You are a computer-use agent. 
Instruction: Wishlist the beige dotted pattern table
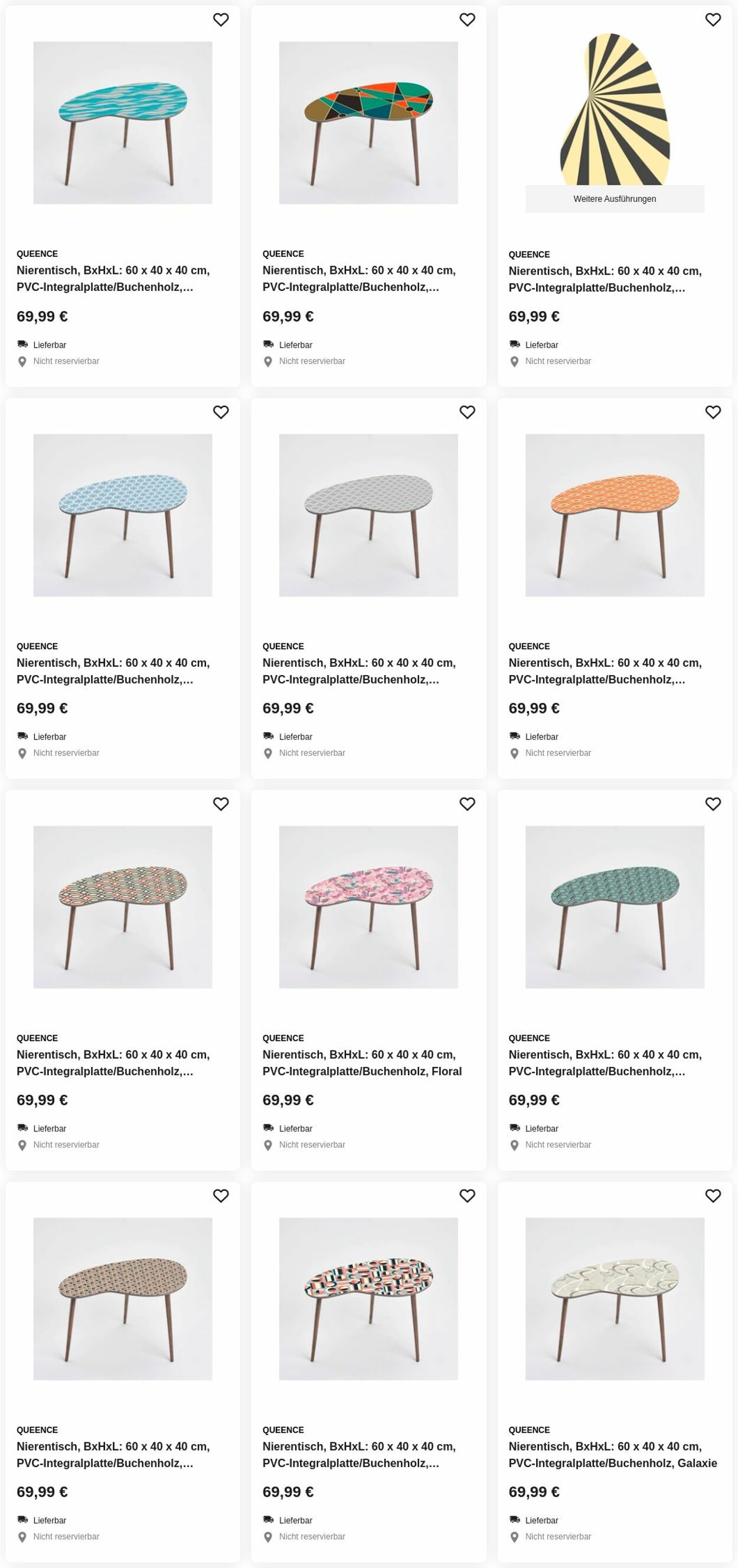(x=220, y=1196)
